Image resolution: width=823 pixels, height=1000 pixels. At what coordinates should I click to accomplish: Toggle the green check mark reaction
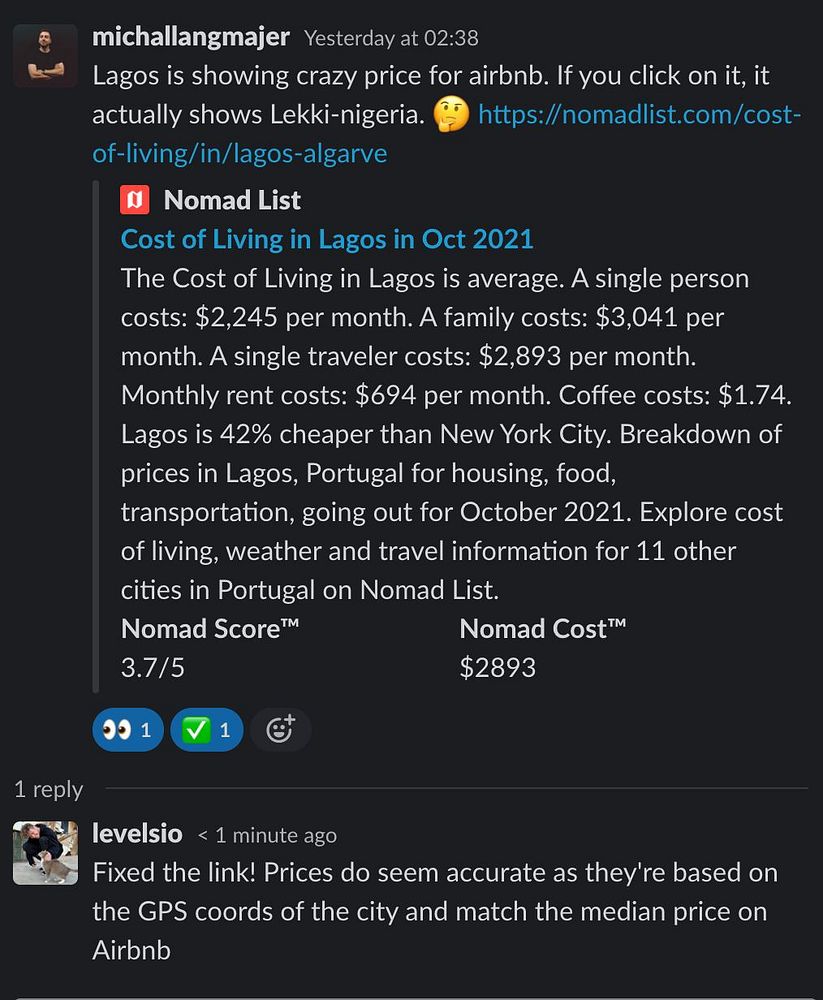[207, 730]
